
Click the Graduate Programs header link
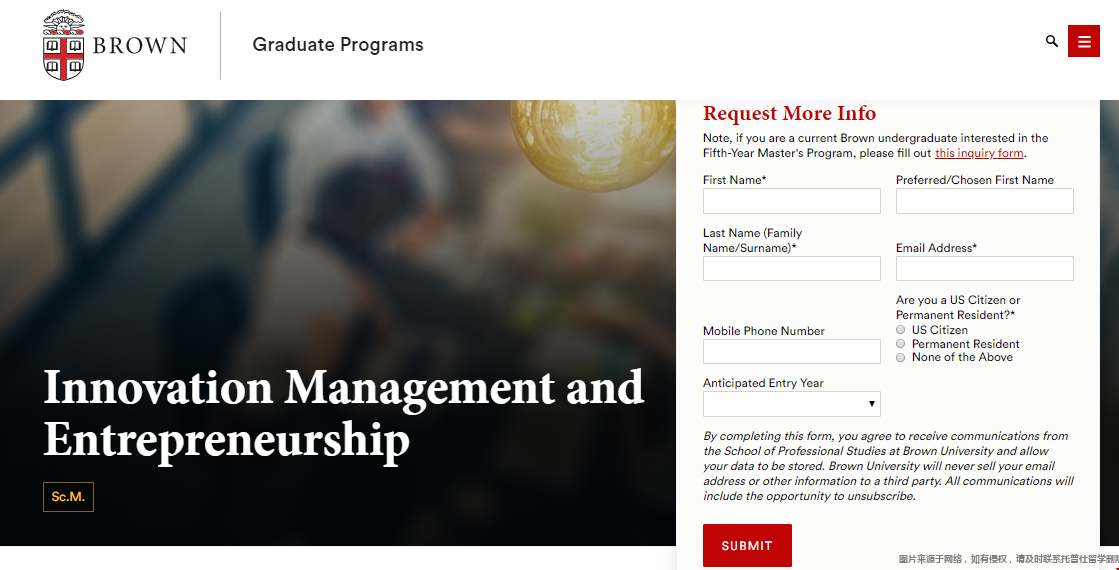point(338,45)
